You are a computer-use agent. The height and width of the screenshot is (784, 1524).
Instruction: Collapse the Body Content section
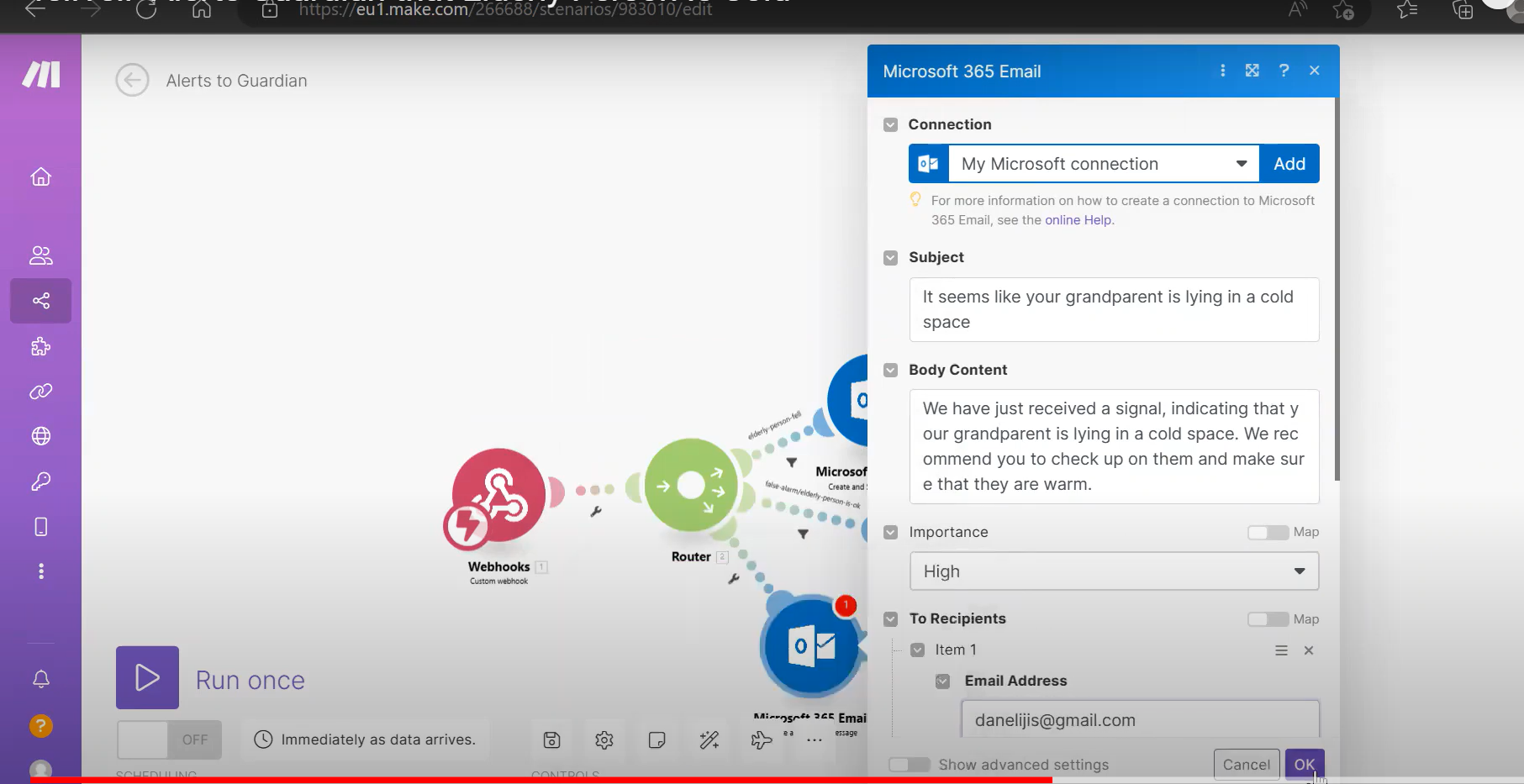pos(891,370)
